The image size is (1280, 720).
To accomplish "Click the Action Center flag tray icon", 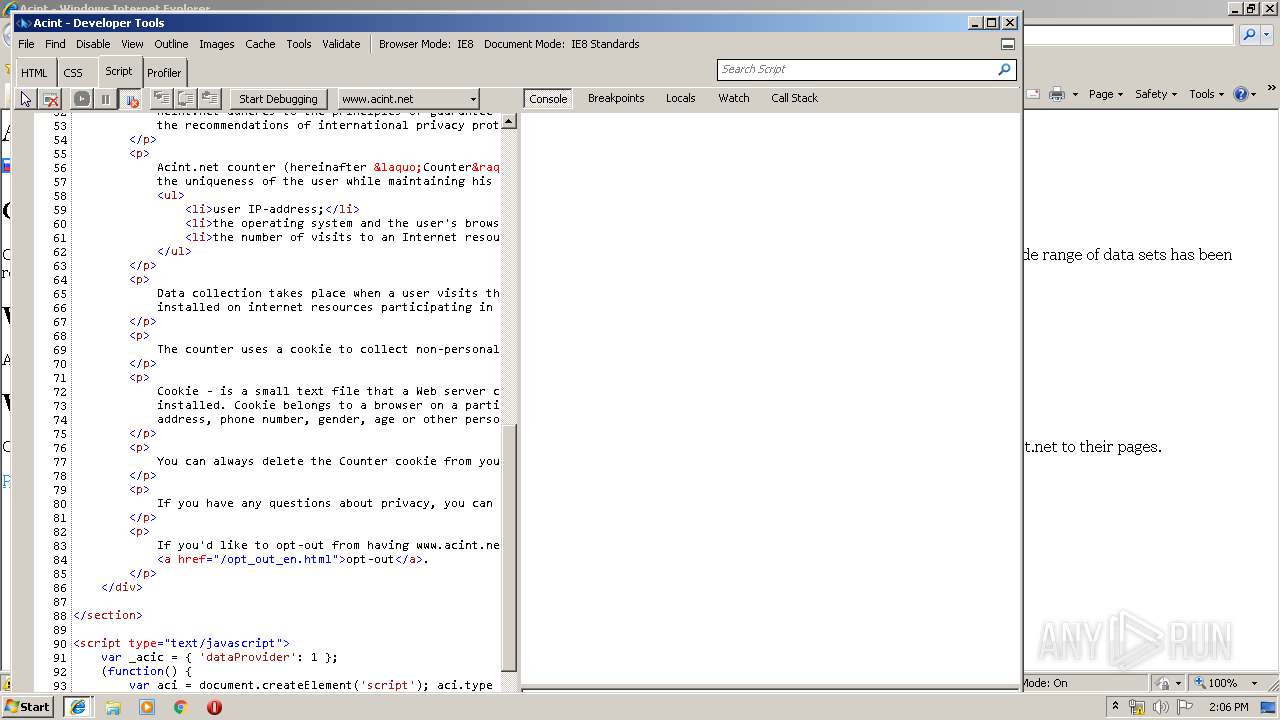I will (x=1183, y=708).
